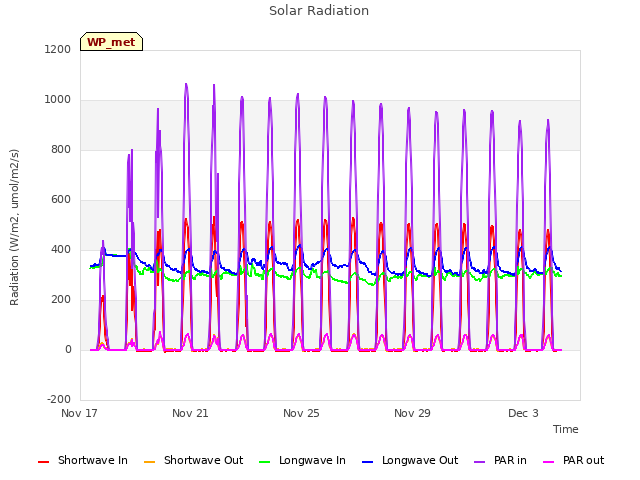The height and width of the screenshot is (480, 640).
Task: Click the Nov 29 x-axis label
Action: coord(412,413)
